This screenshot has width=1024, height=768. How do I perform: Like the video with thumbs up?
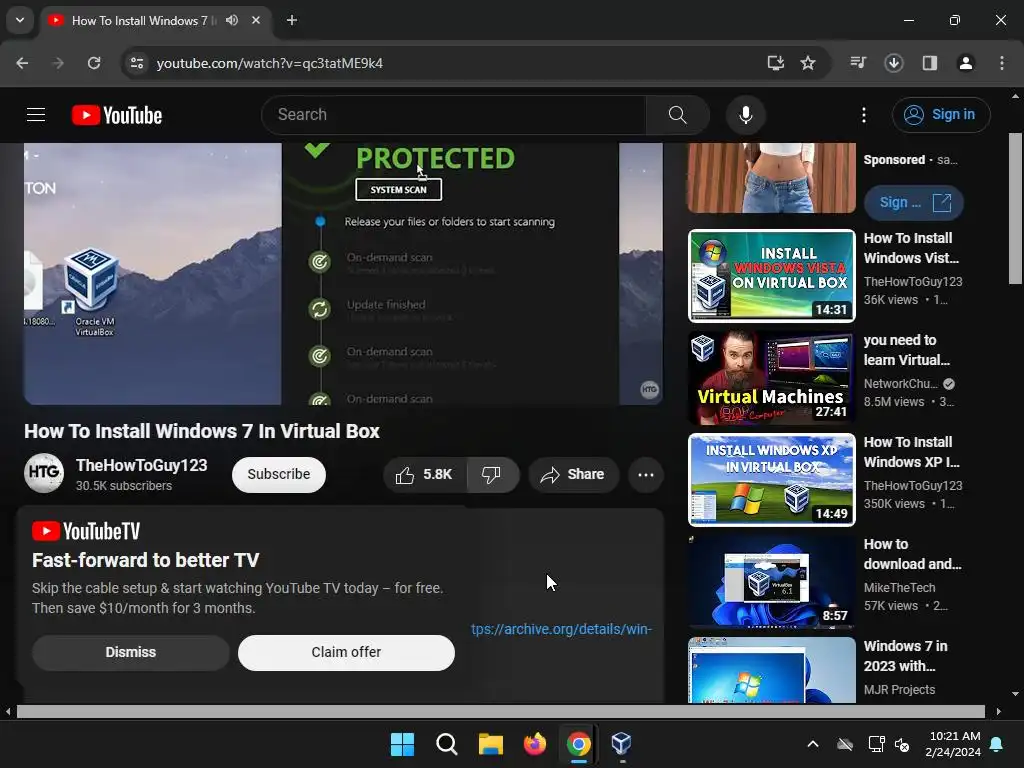pyautogui.click(x=424, y=475)
